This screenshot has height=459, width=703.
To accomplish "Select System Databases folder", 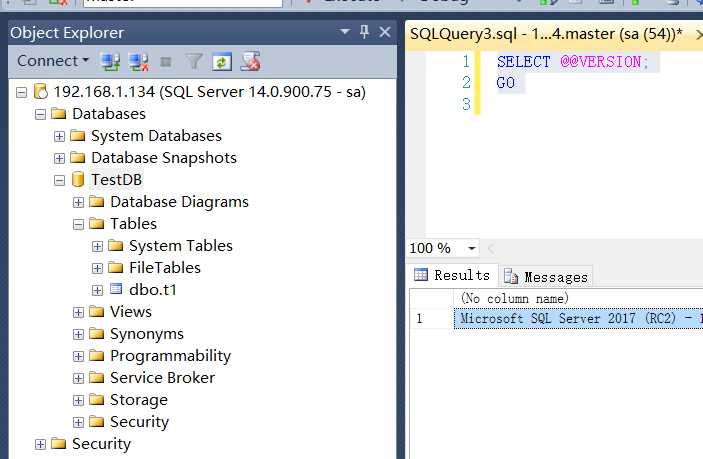I will [x=156, y=136].
